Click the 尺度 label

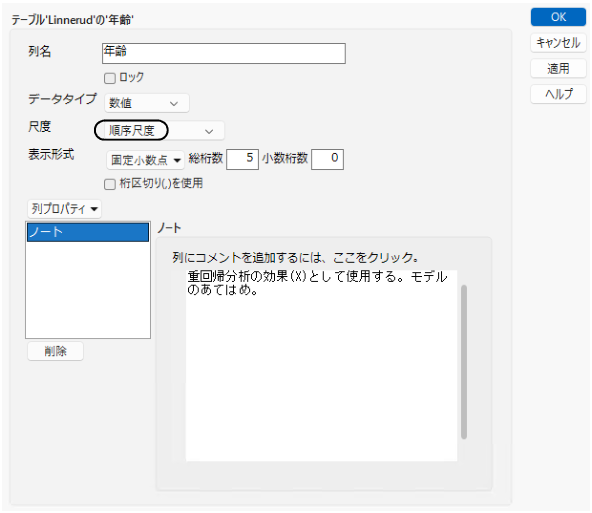coord(40,127)
